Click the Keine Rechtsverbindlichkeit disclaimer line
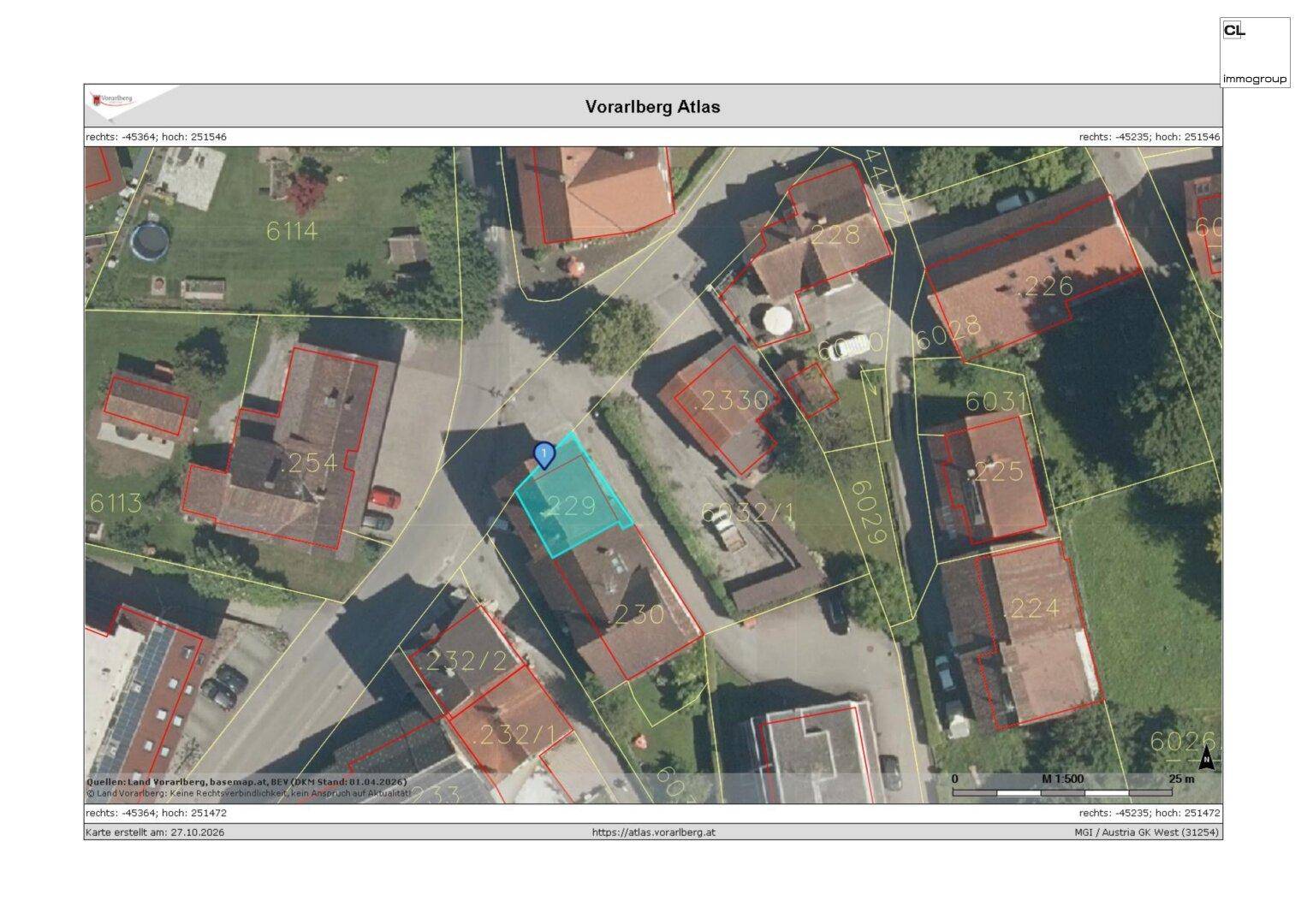The image size is (1307, 924). 248,793
